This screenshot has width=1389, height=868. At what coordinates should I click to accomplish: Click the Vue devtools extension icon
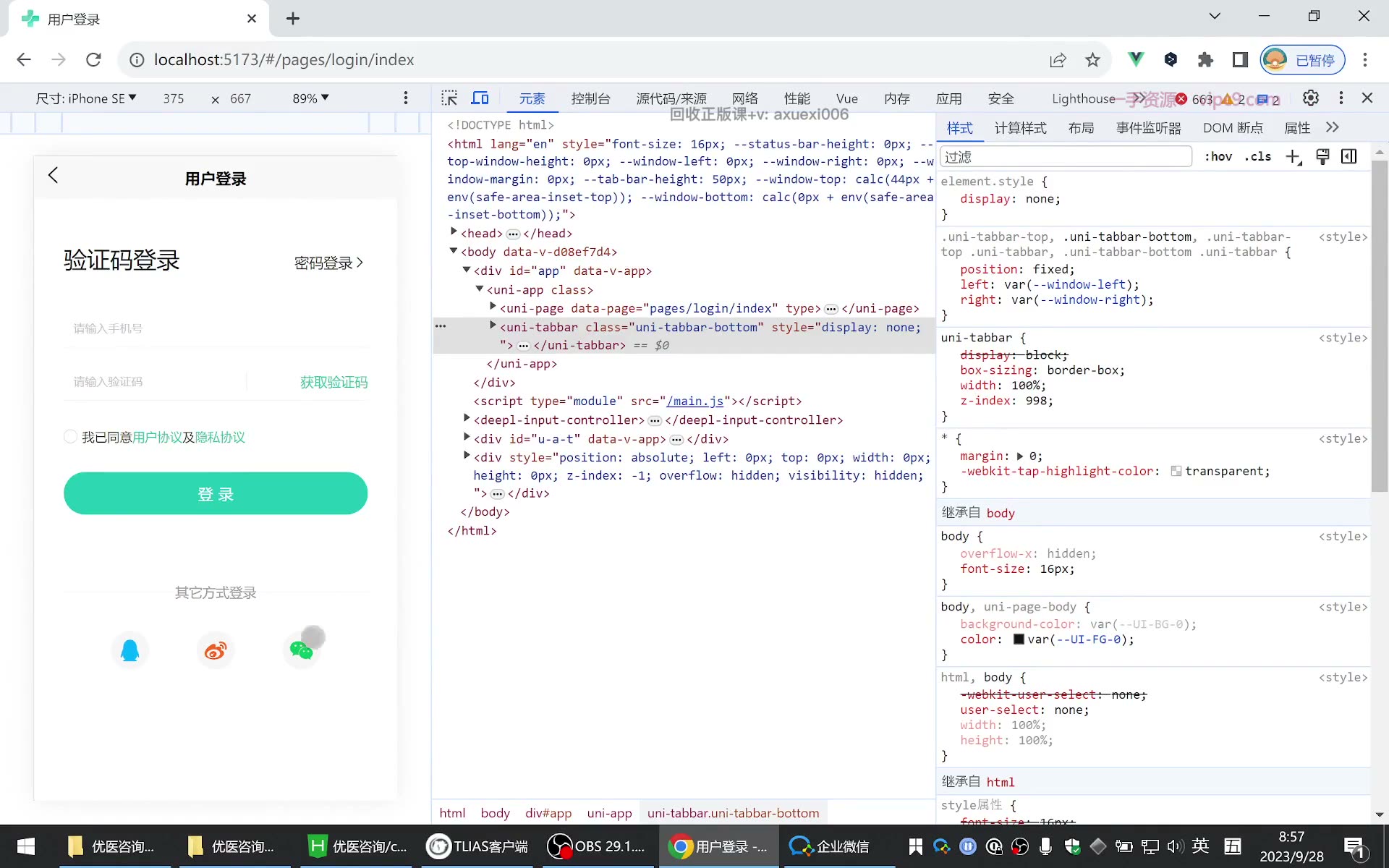pyautogui.click(x=1136, y=60)
